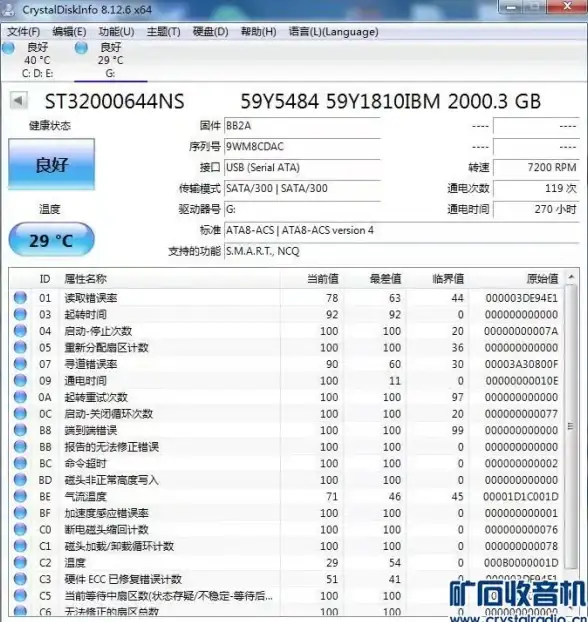Click the scroll-up arrow of attribute list

tap(571, 276)
